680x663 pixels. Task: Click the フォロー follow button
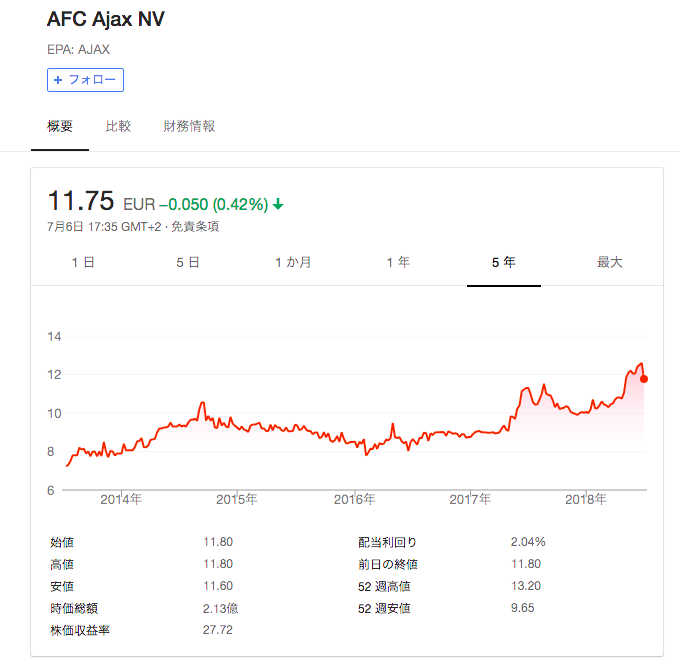[85, 80]
